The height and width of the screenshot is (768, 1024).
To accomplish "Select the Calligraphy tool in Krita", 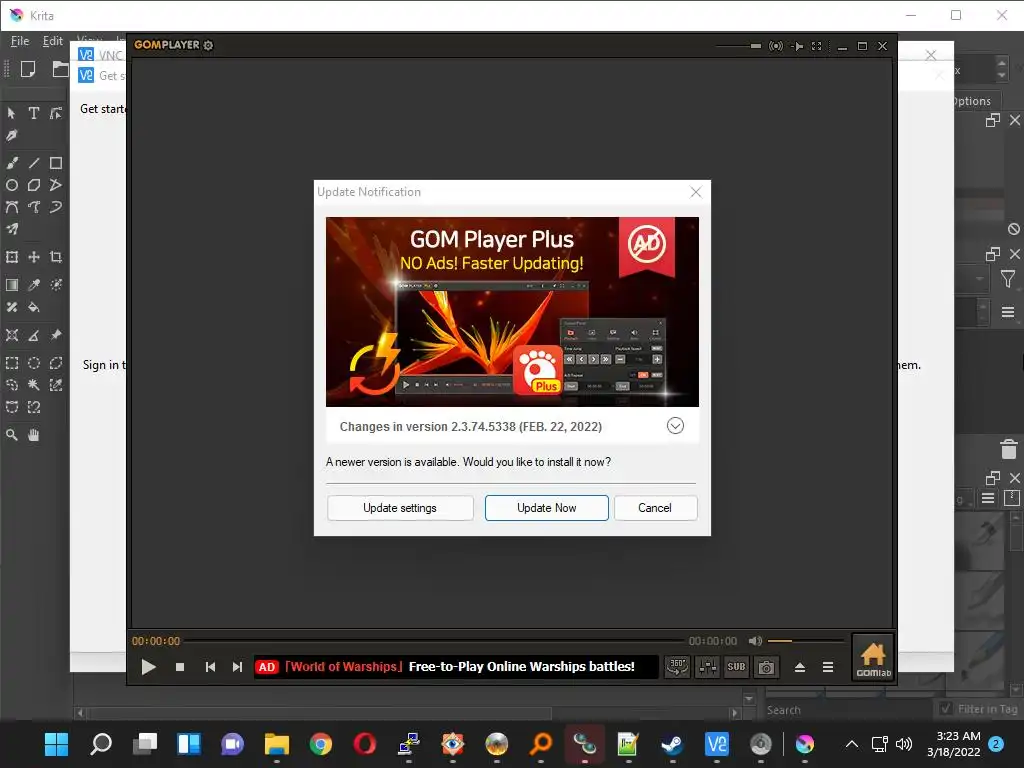I will click(x=12, y=135).
